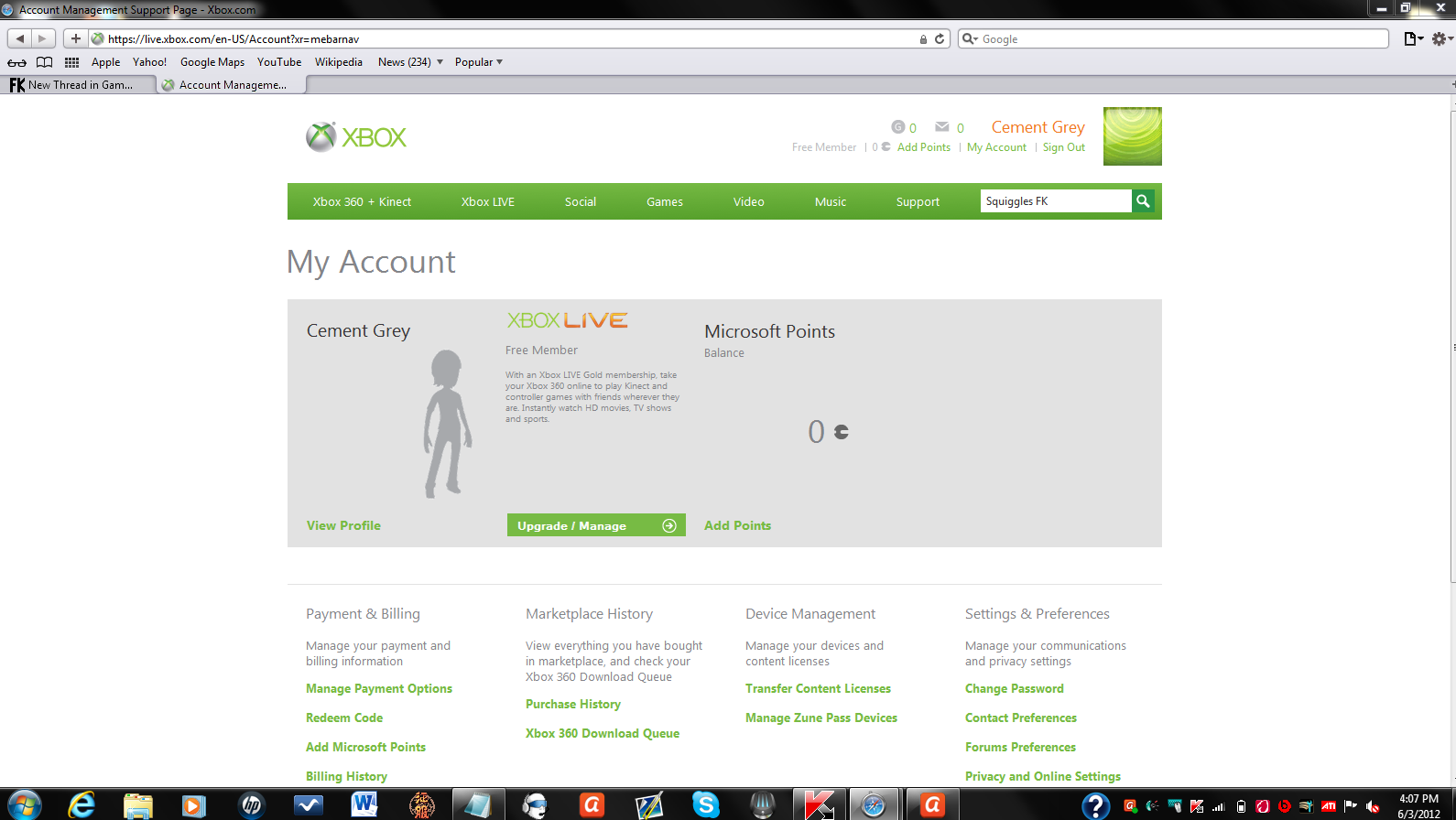Open the Reading List glasses icon

click(16, 62)
